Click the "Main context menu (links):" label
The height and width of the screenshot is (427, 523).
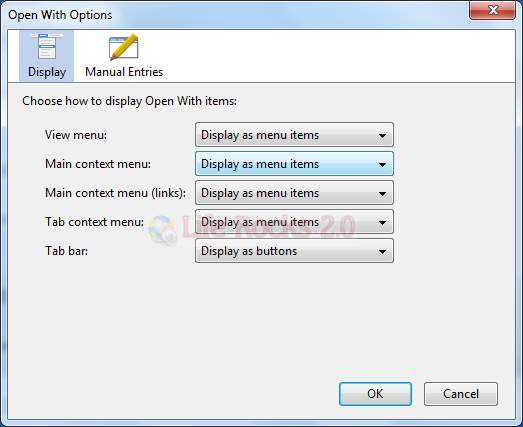click(x=115, y=193)
